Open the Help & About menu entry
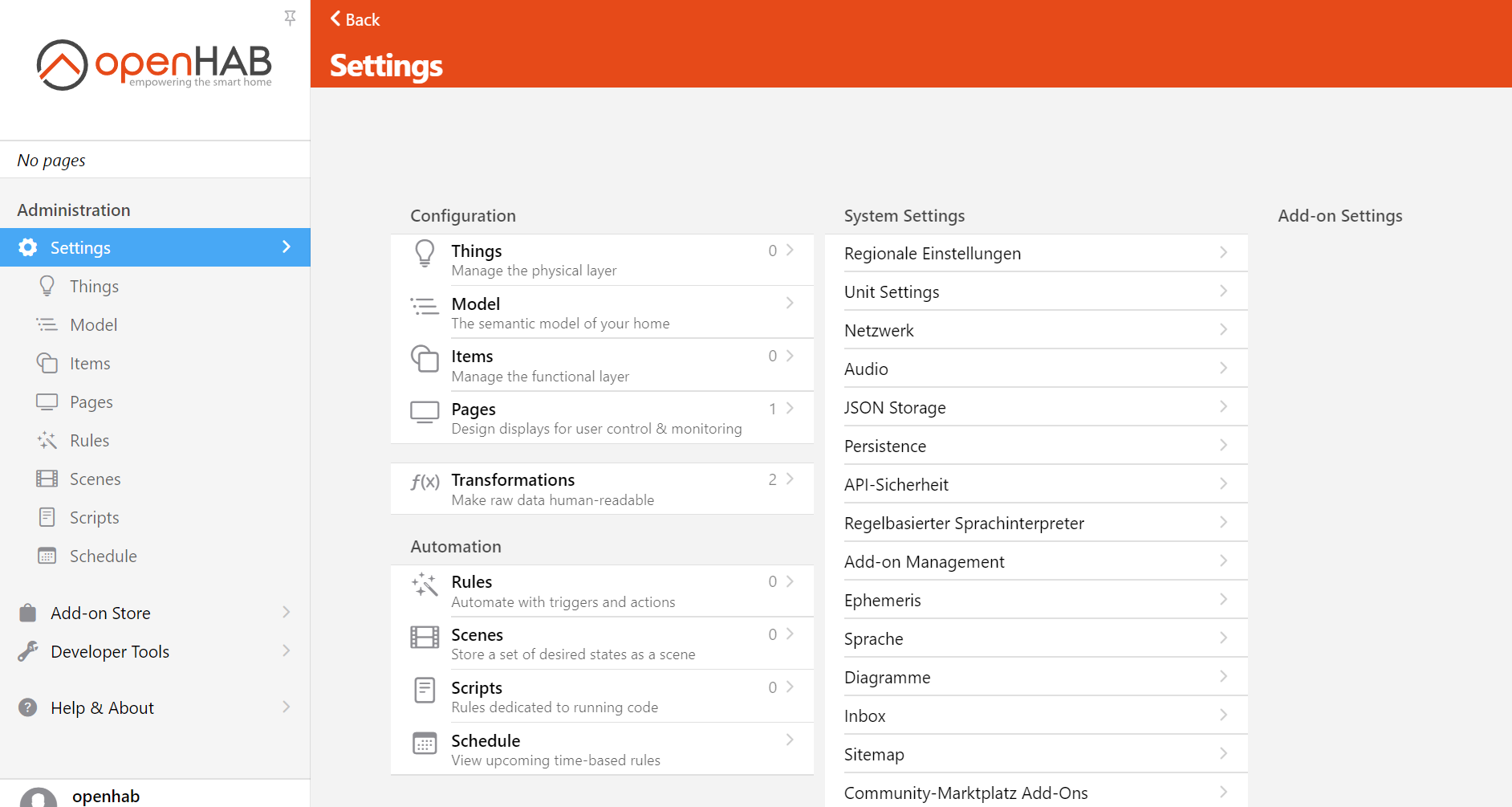Image resolution: width=1512 pixels, height=807 pixels. click(x=102, y=707)
